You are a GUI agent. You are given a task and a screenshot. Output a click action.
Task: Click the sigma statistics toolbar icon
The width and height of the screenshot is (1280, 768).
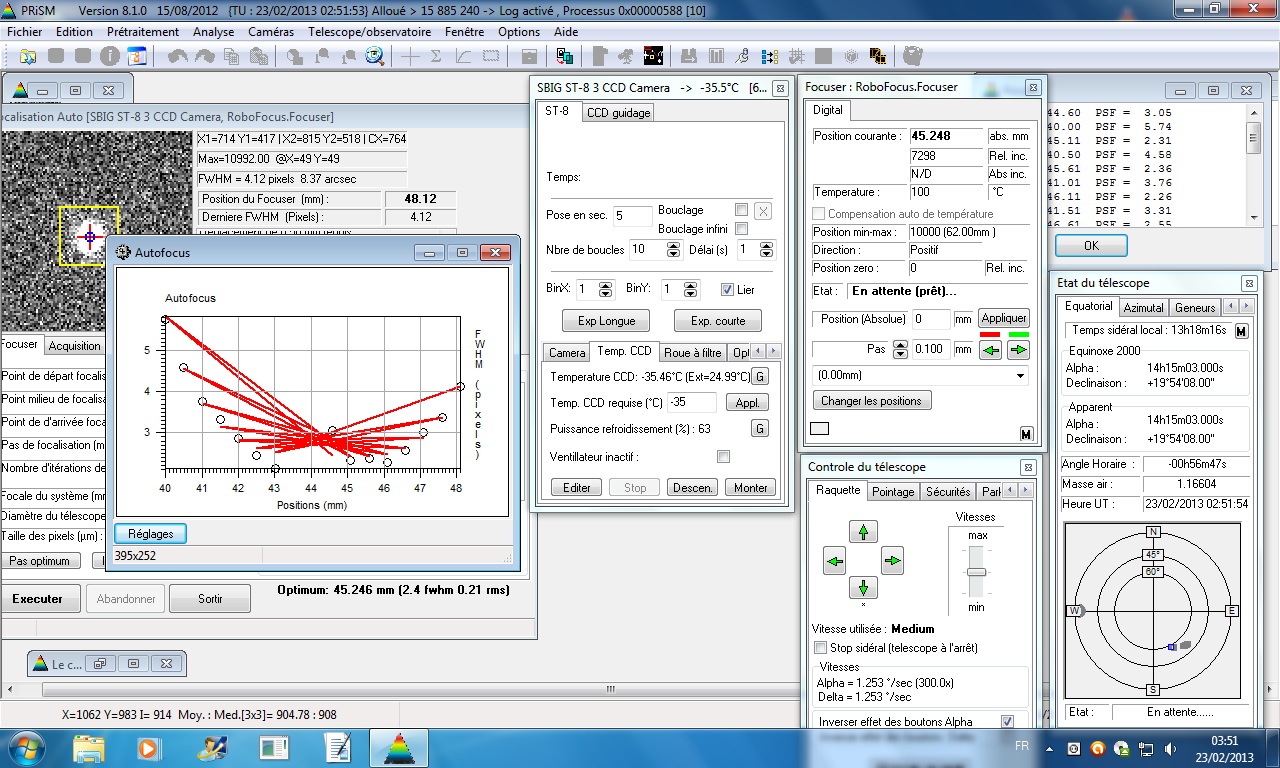(436, 56)
